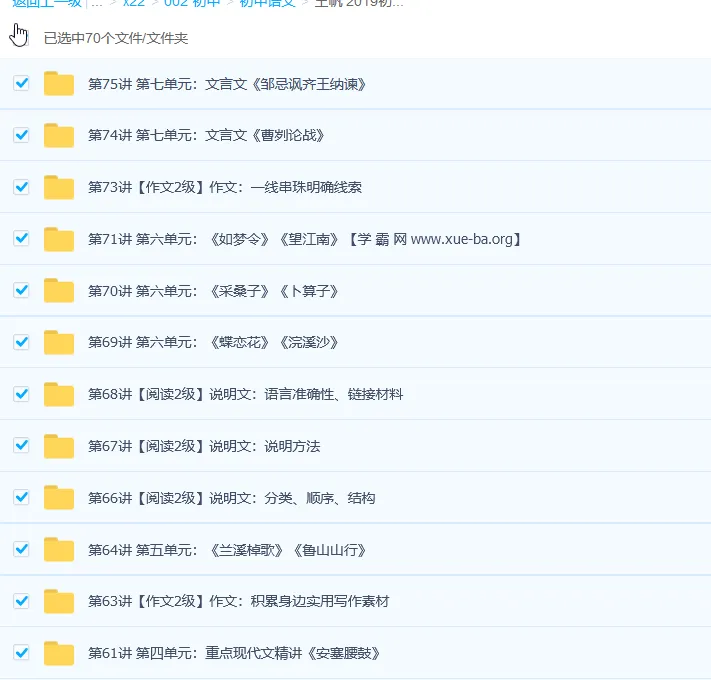Go to 初中语文 in breadcrumb path
Viewport: 711px width, 680px height.
[x=267, y=3]
